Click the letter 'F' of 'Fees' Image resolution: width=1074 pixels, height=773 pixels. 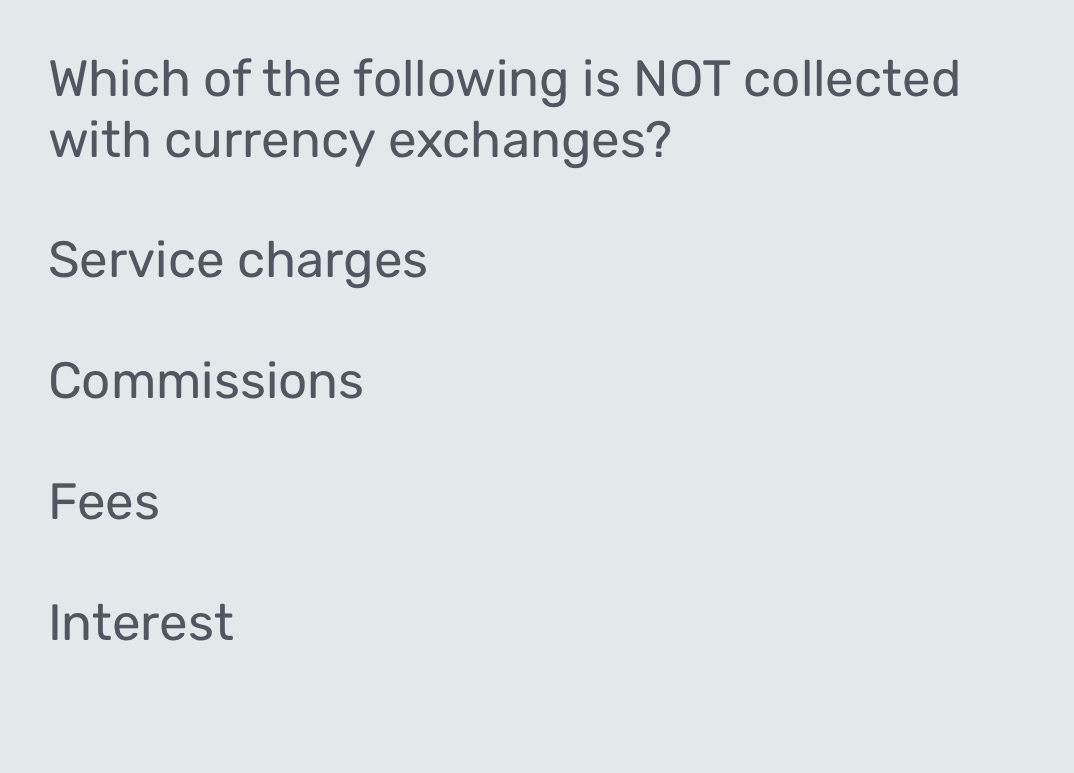coord(62,502)
